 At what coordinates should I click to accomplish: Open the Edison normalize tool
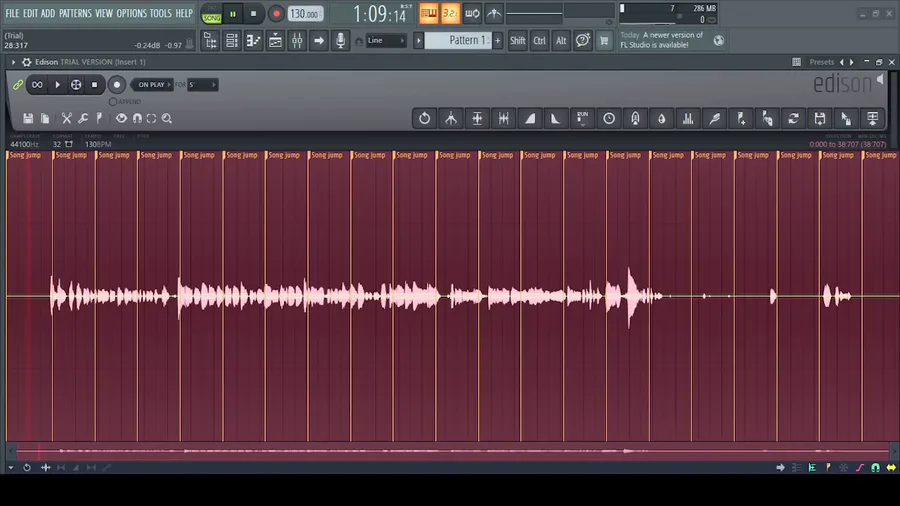(477, 118)
